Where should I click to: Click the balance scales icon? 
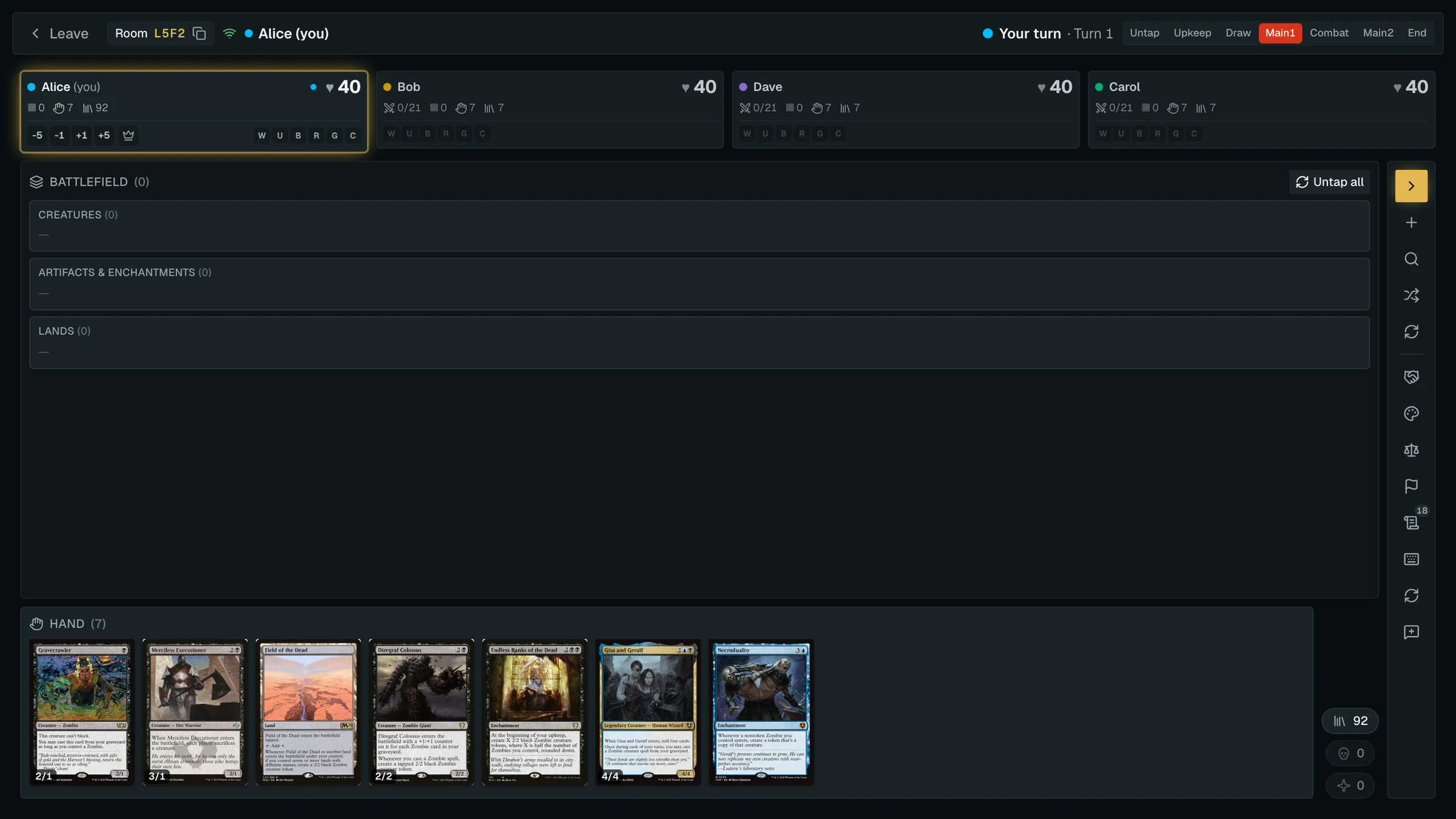pos(1410,450)
